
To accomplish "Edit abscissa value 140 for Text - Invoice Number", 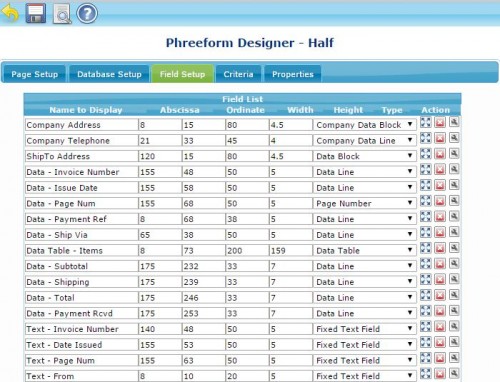I will point(160,329).
